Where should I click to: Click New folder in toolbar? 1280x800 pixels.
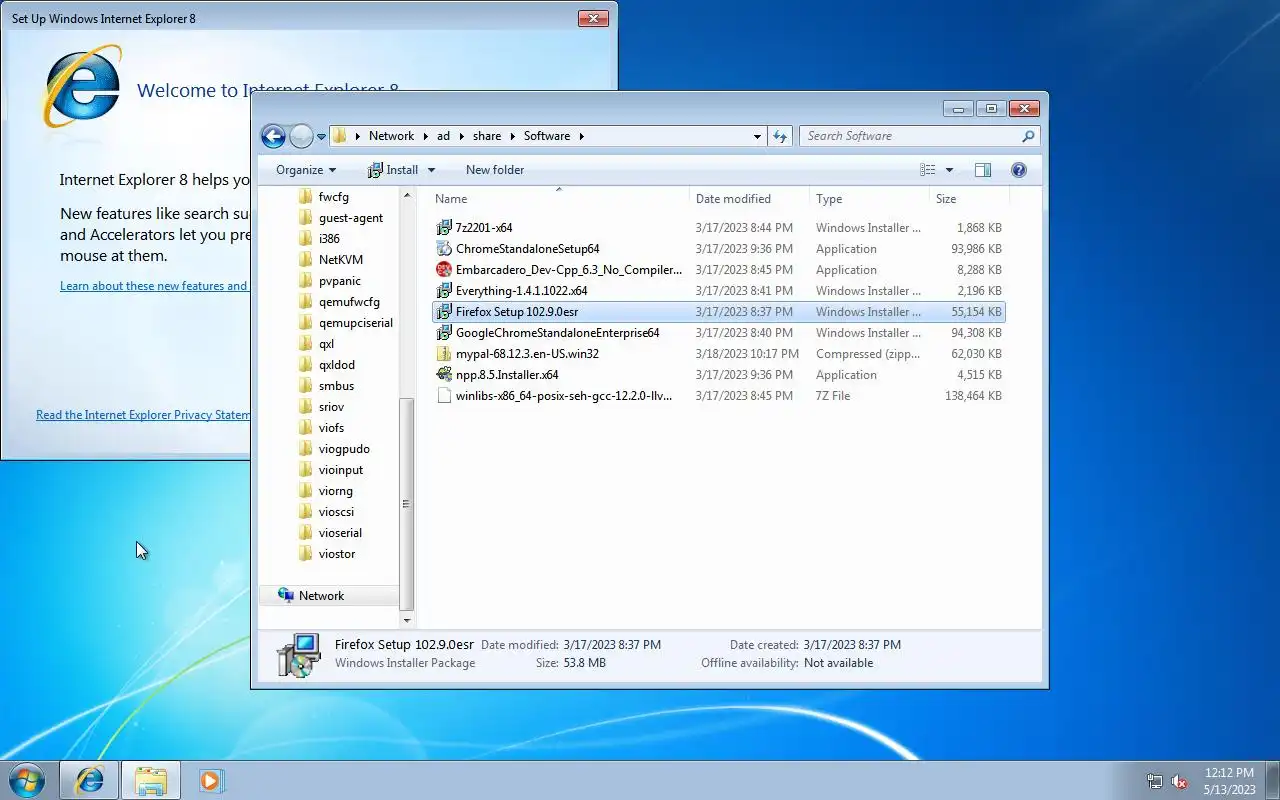point(495,170)
